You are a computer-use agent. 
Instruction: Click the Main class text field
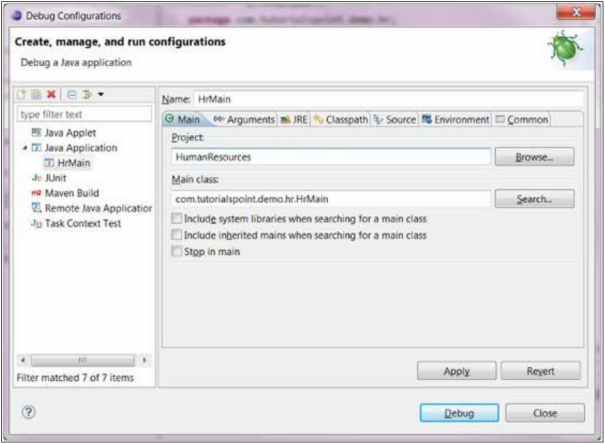pos(330,199)
